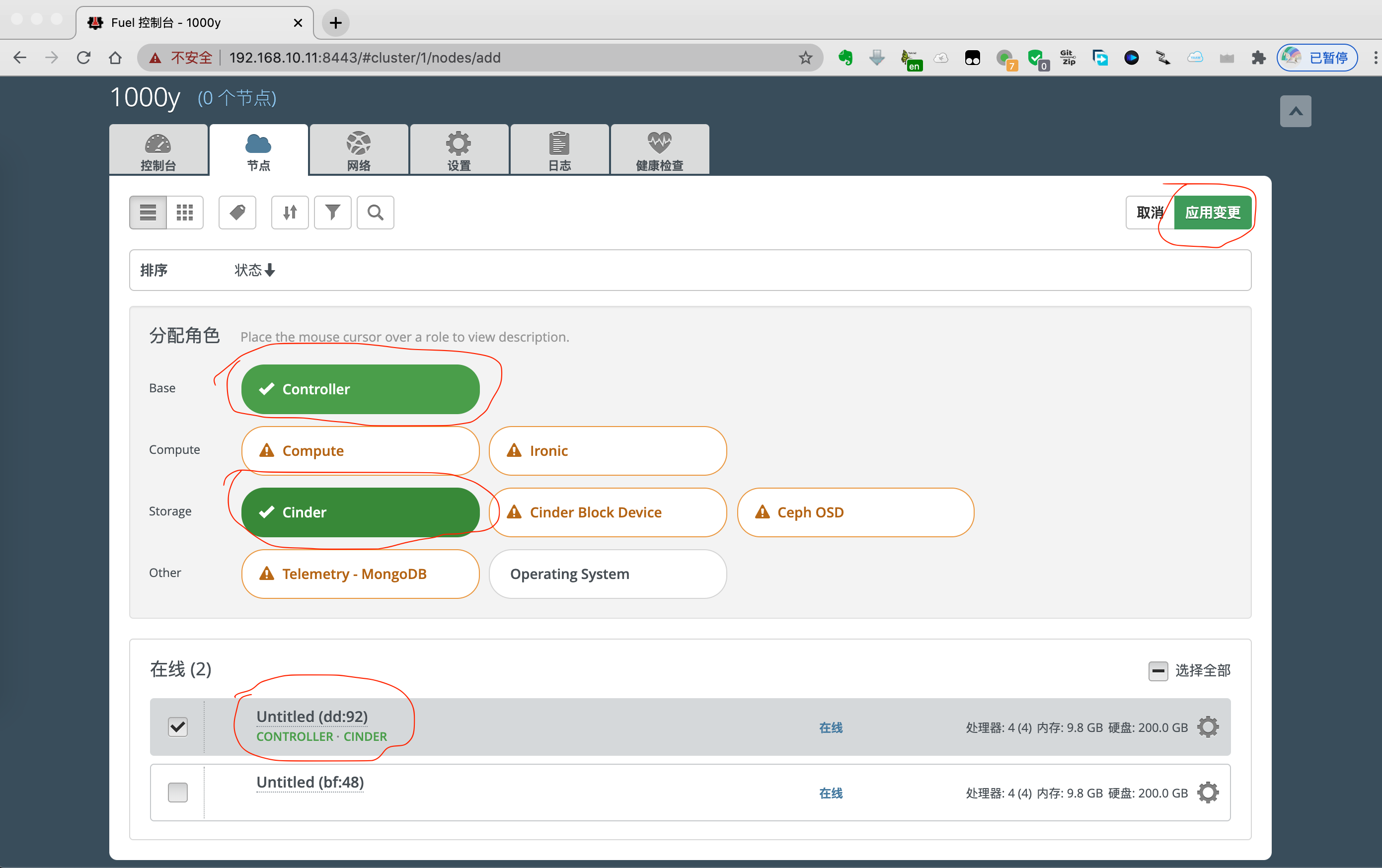Open settings gear for node dd:92
The height and width of the screenshot is (868, 1382).
pyautogui.click(x=1208, y=727)
